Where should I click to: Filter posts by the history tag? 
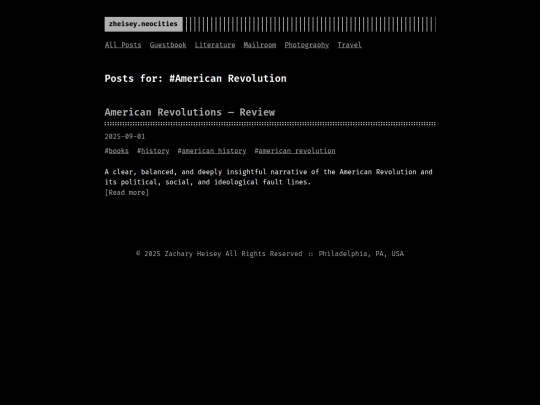(x=155, y=151)
